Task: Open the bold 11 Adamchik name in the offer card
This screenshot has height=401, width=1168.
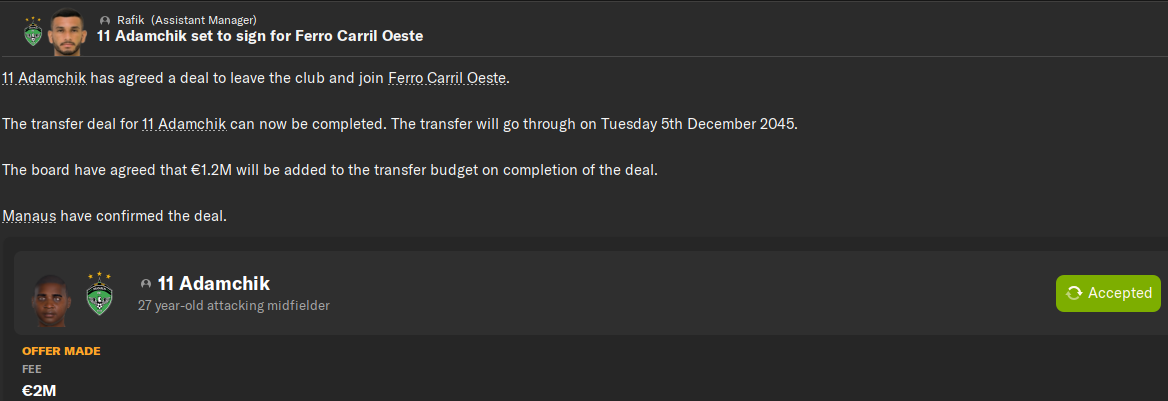Action: pos(213,284)
